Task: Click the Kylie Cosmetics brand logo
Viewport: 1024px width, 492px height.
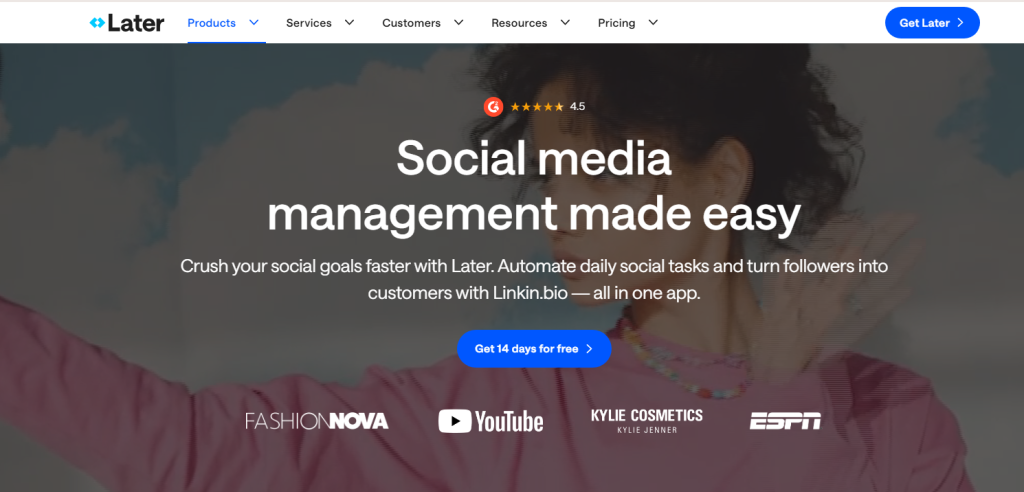Action: [x=647, y=420]
